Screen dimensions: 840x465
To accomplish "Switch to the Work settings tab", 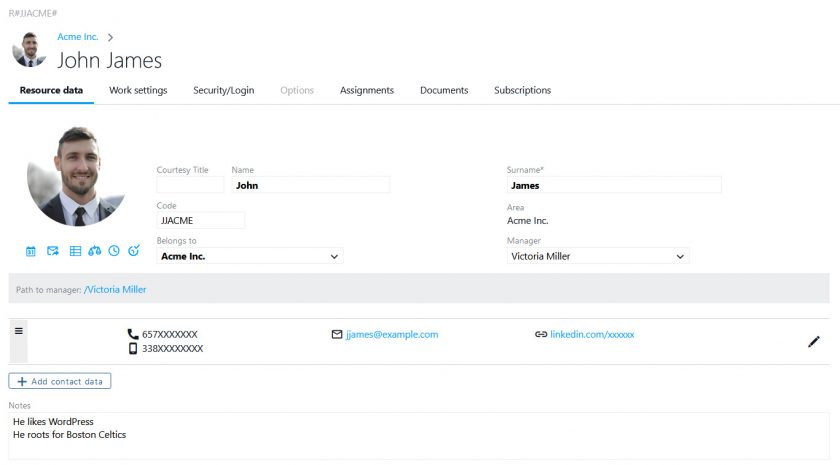I will [x=138, y=91].
